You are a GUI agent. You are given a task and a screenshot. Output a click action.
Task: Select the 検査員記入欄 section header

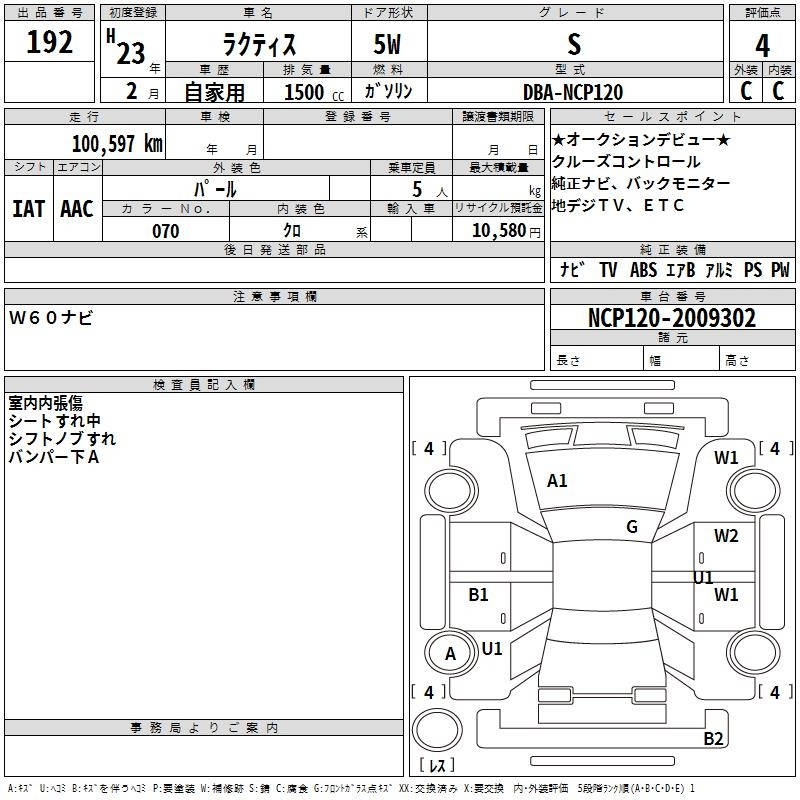[204, 385]
